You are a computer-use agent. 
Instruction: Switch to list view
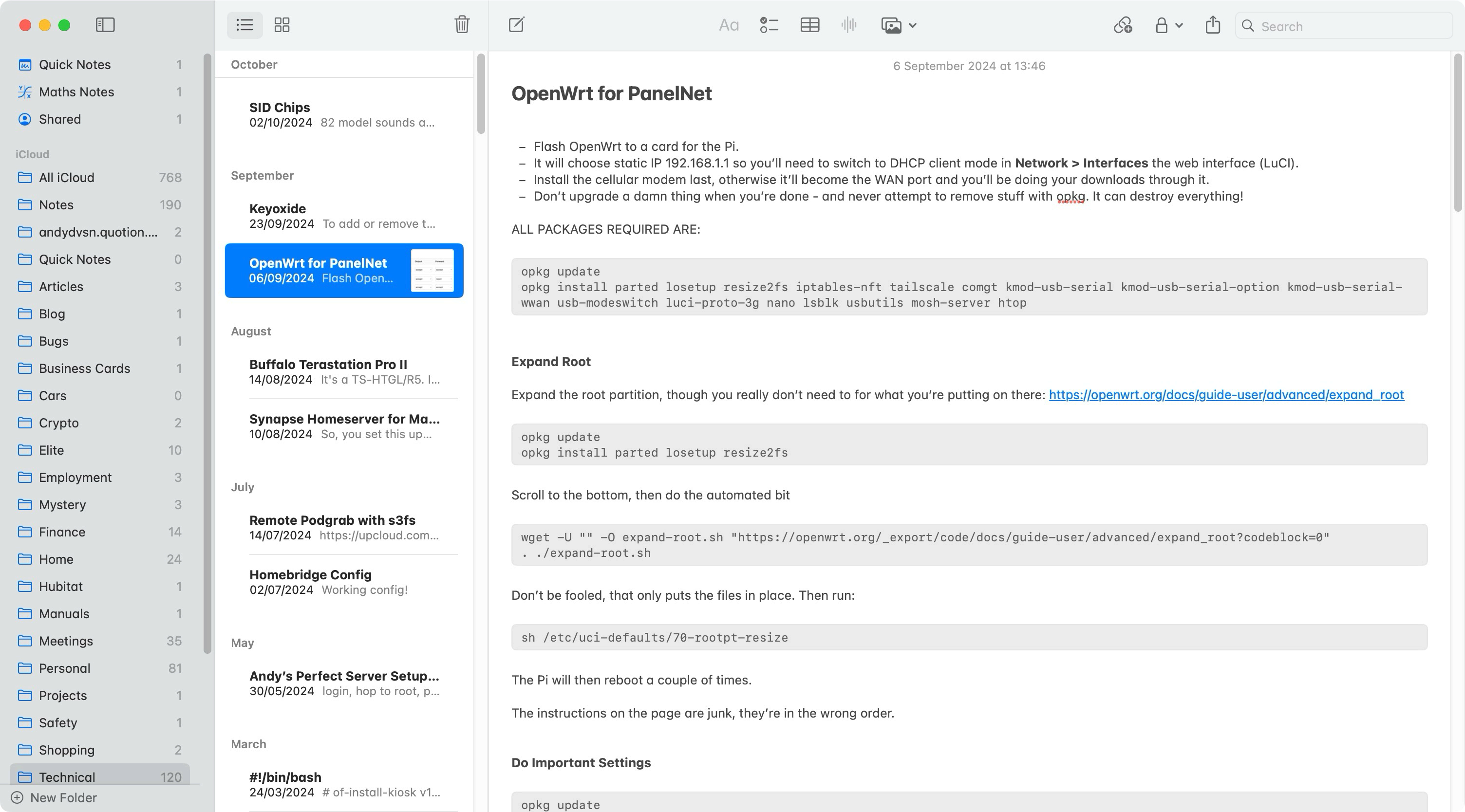pyautogui.click(x=244, y=25)
